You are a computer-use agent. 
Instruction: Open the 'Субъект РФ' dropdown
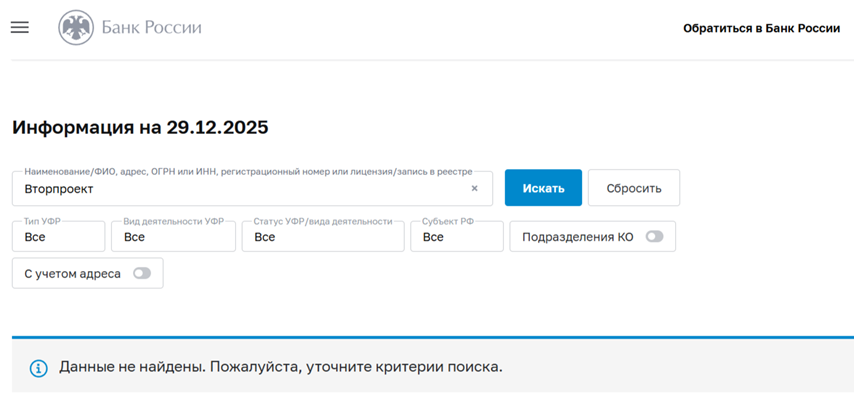pos(456,237)
